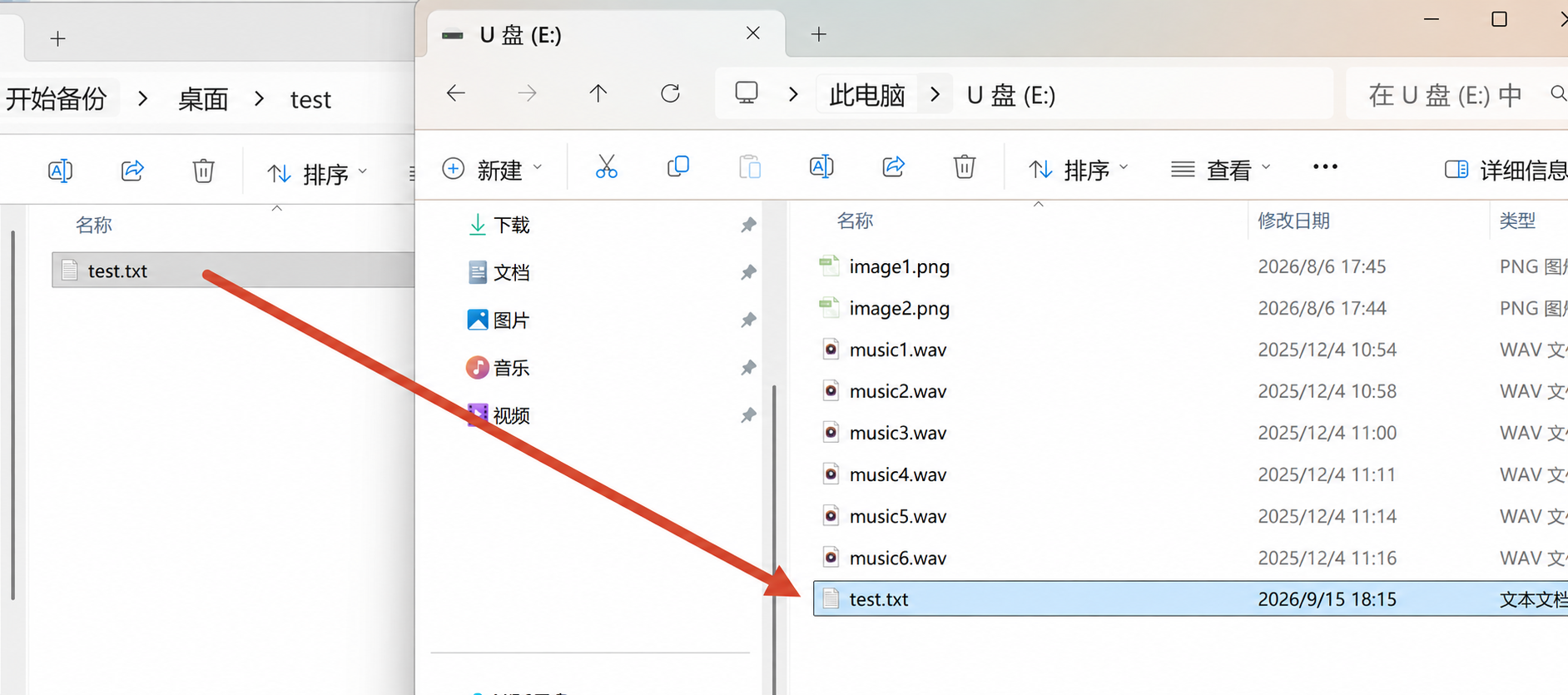This screenshot has width=1568, height=695.
Task: Open 排序 dropdown in the U 盘 window
Action: (x=1079, y=169)
